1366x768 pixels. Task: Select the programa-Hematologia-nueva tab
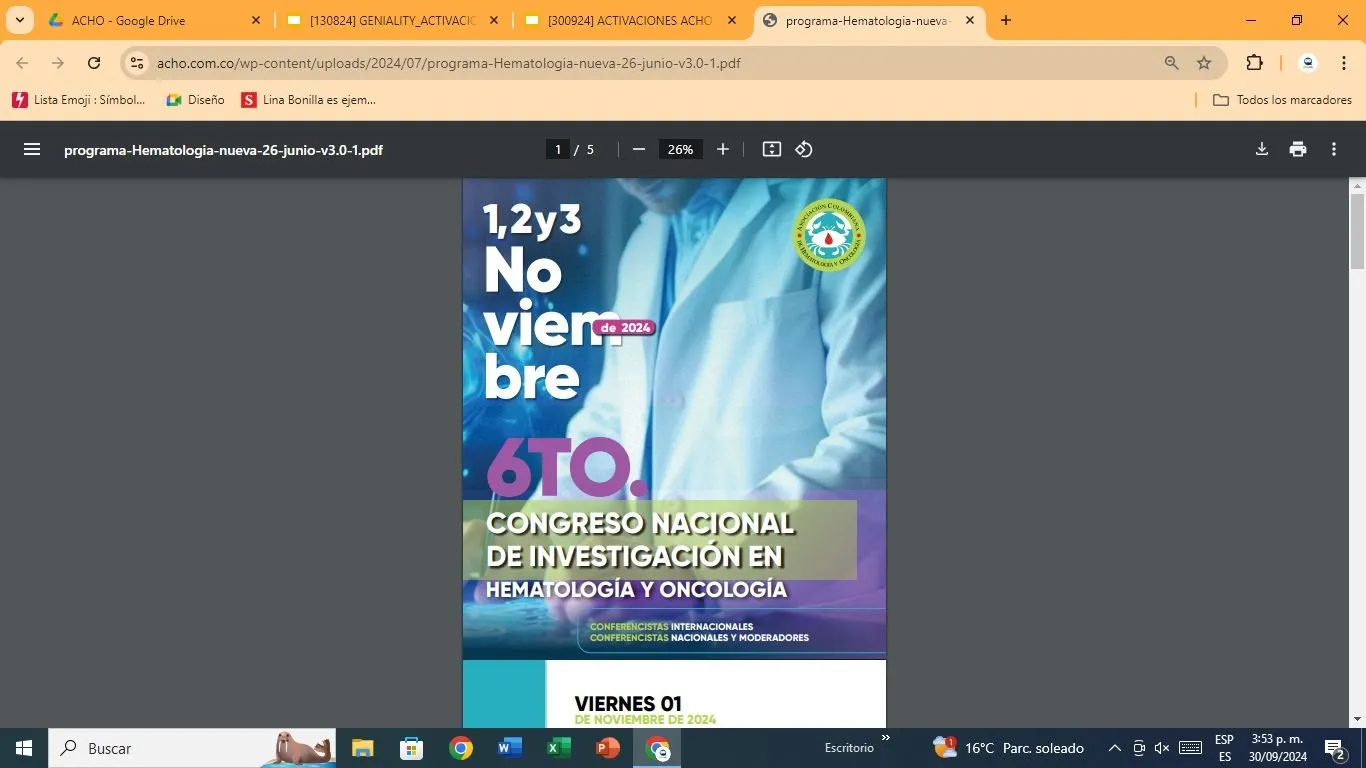(869, 20)
